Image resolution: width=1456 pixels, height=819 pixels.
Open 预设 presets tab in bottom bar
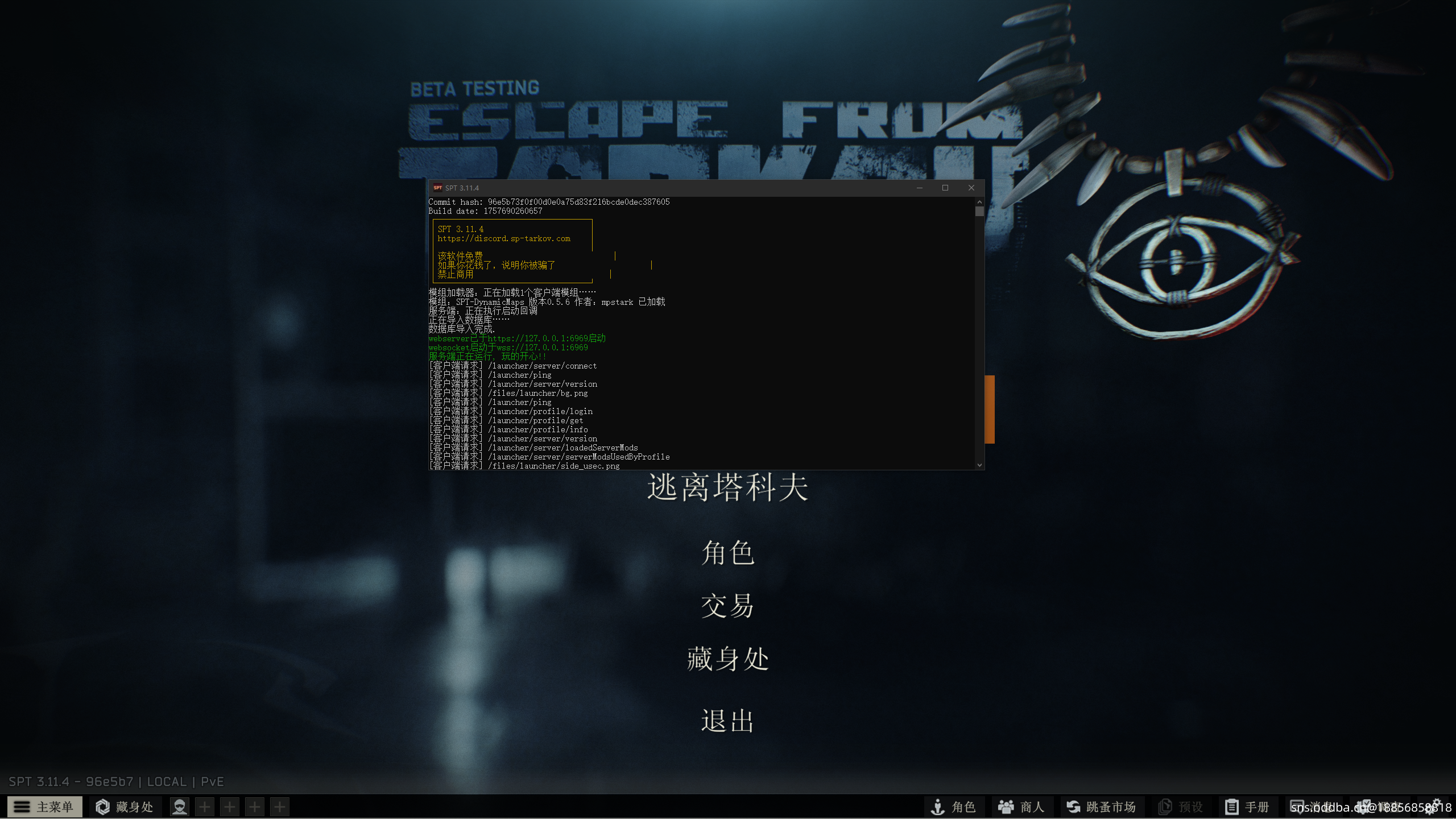1181,806
